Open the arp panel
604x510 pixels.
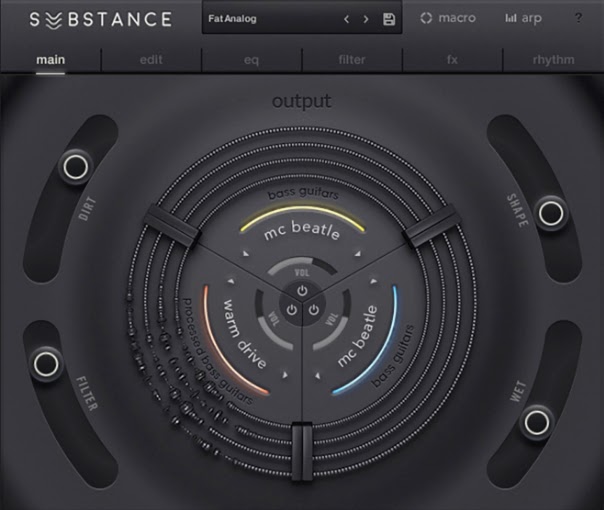point(523,18)
